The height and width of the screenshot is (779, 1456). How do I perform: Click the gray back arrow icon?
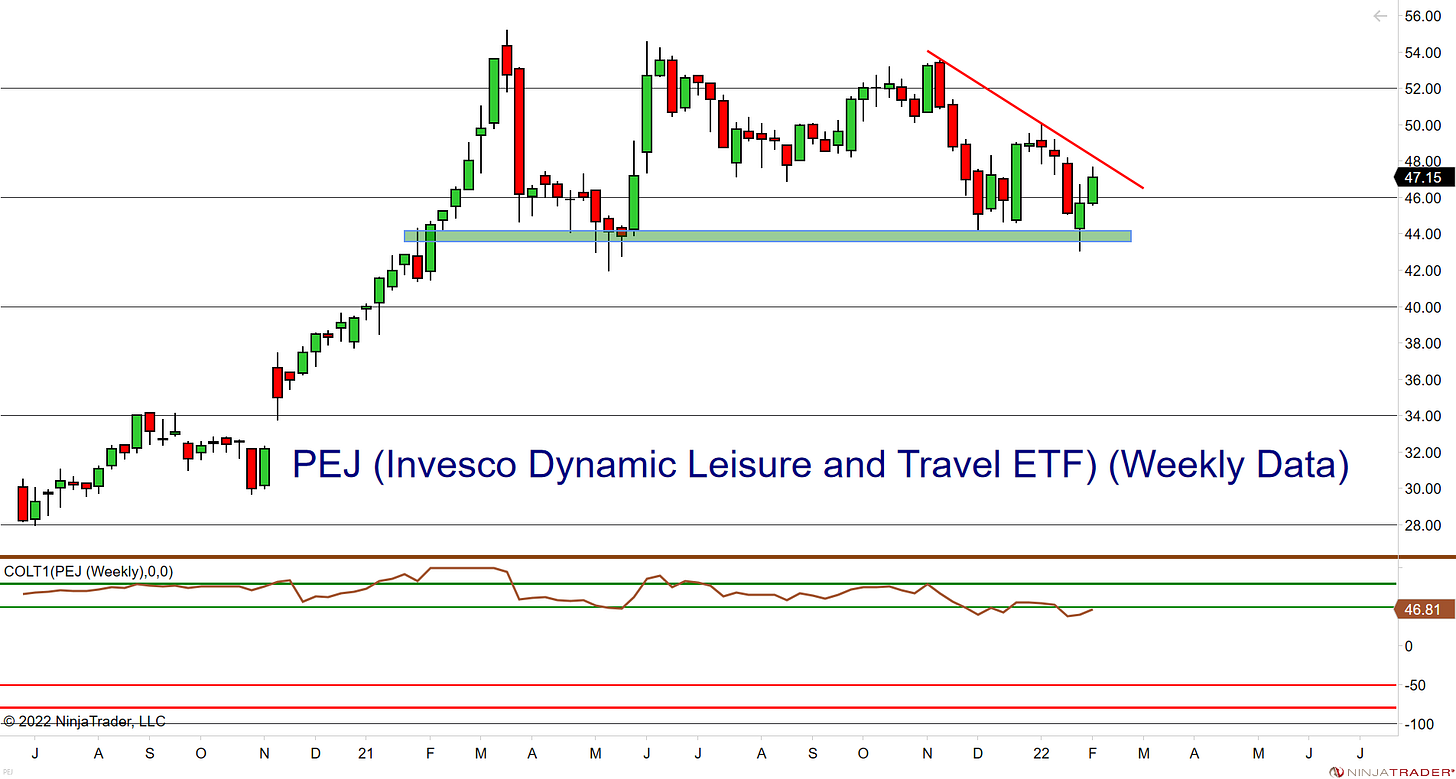pos(1380,15)
